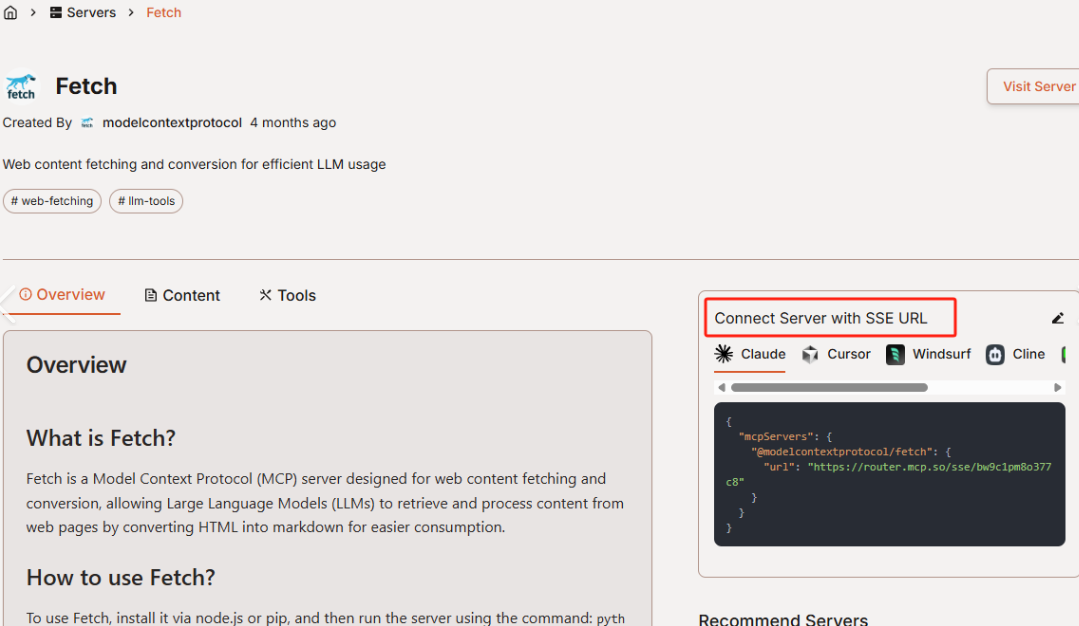Open the Servers breadcrumb link
The image size is (1079, 626).
[83, 12]
